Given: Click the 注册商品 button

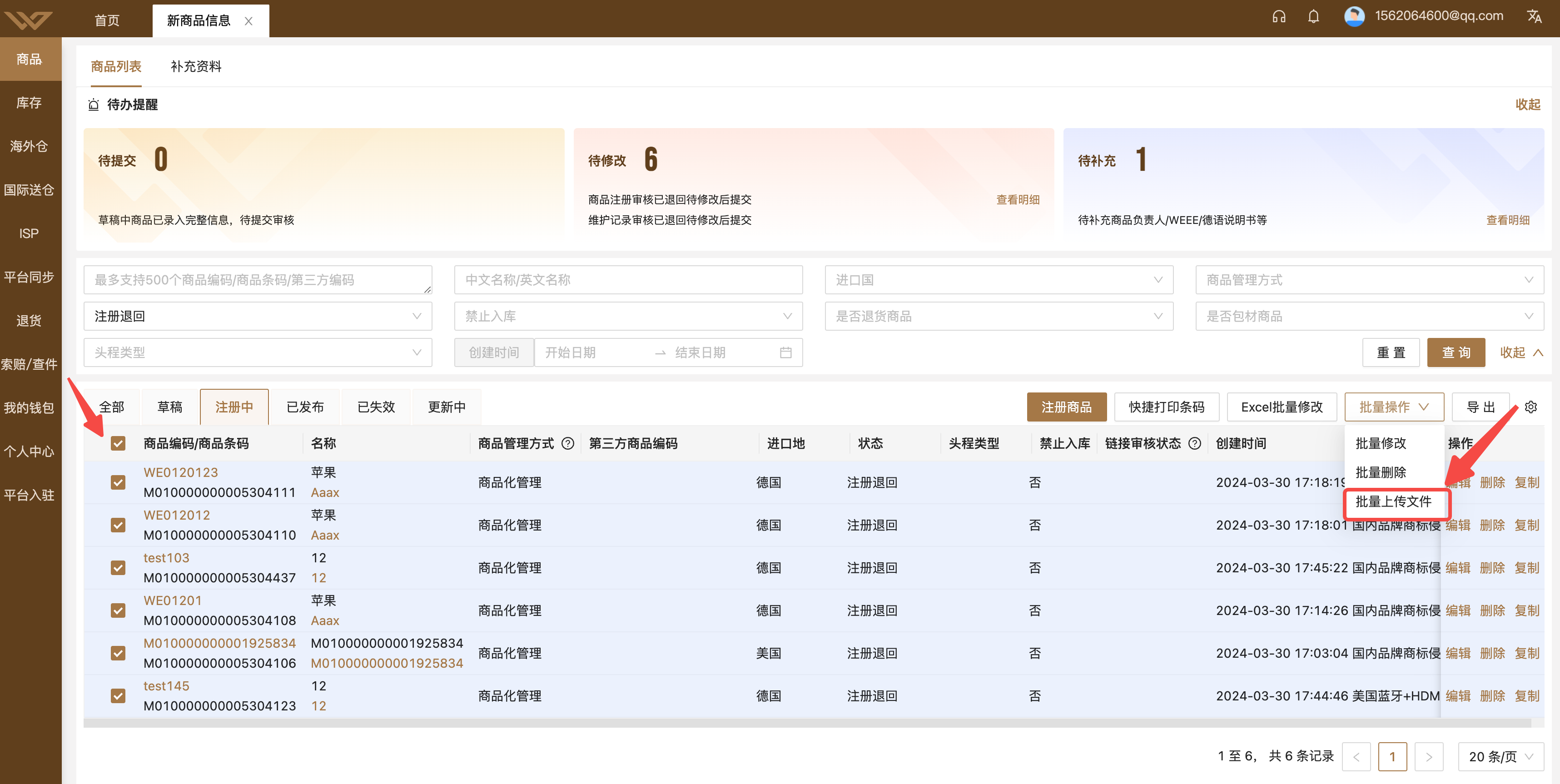Looking at the screenshot, I should click(x=1067, y=407).
